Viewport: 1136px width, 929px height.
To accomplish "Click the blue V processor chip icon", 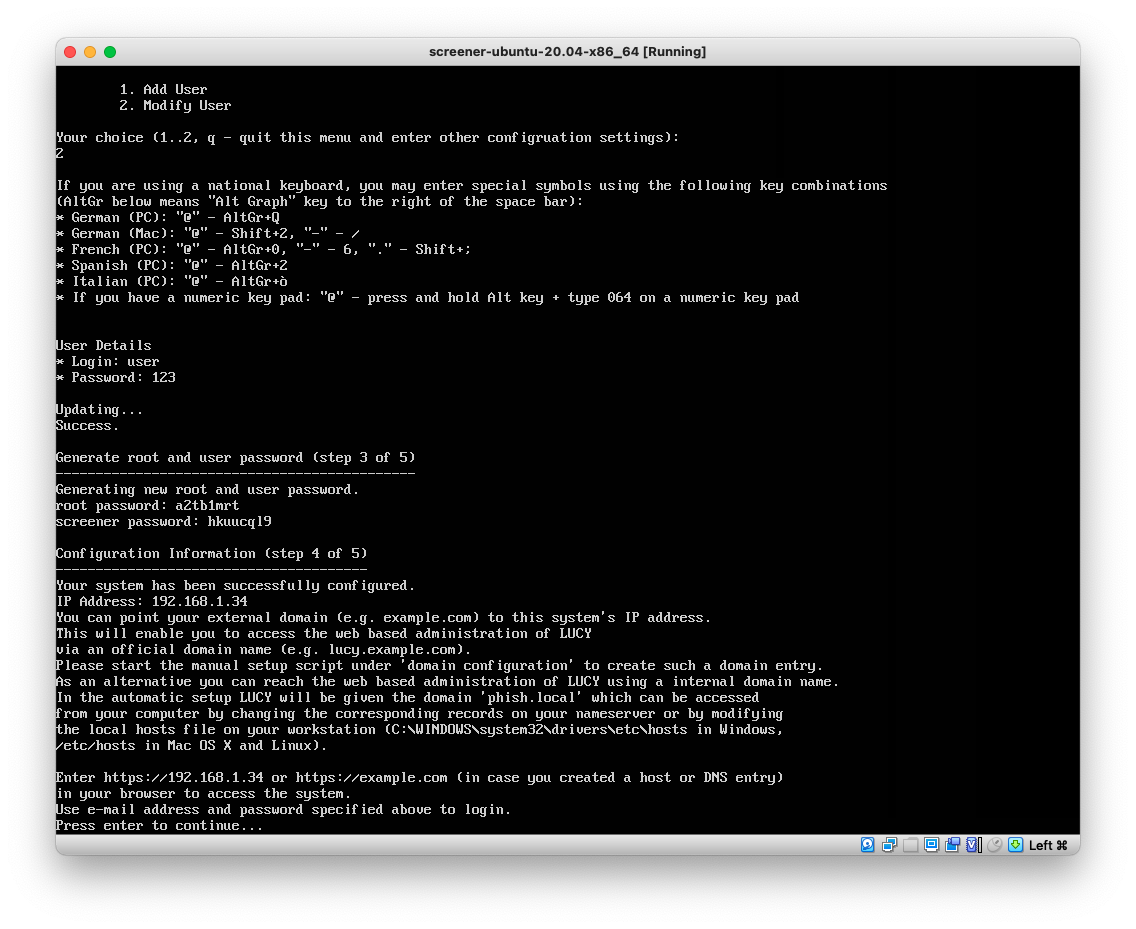I will pos(973,845).
